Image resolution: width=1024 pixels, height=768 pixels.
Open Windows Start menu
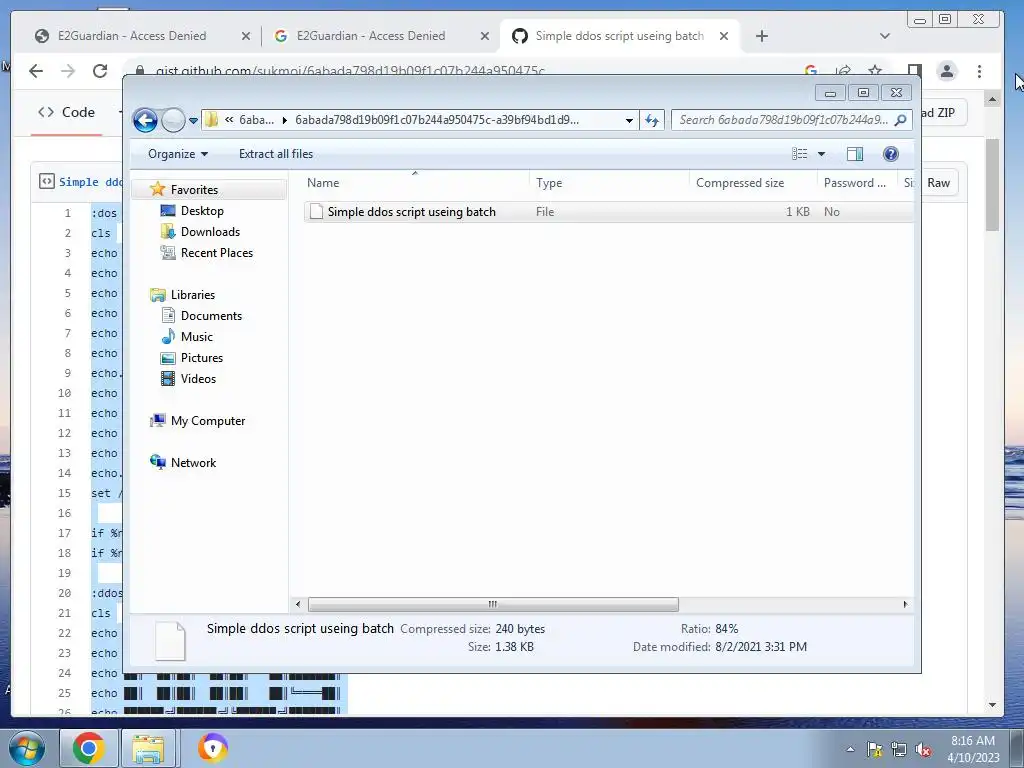tap(26, 748)
